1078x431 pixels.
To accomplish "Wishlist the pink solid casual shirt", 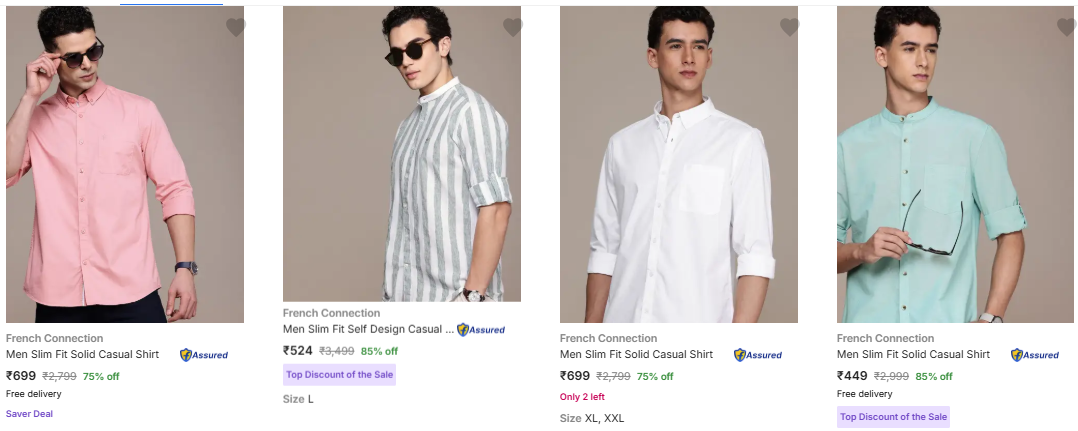I will click(235, 28).
